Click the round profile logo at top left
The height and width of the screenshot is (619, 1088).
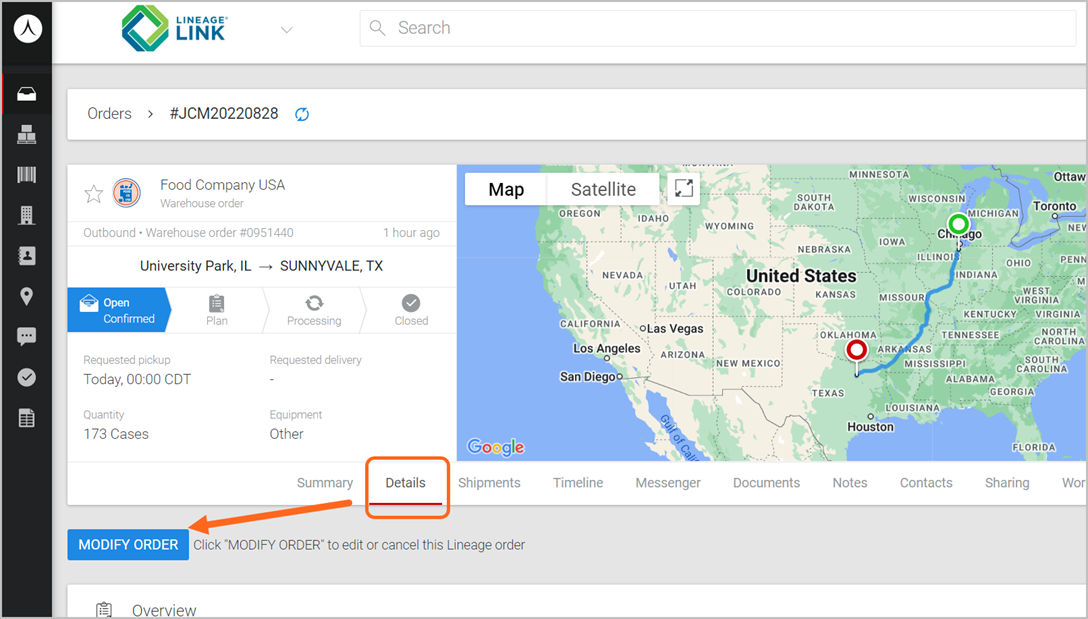pos(27,28)
